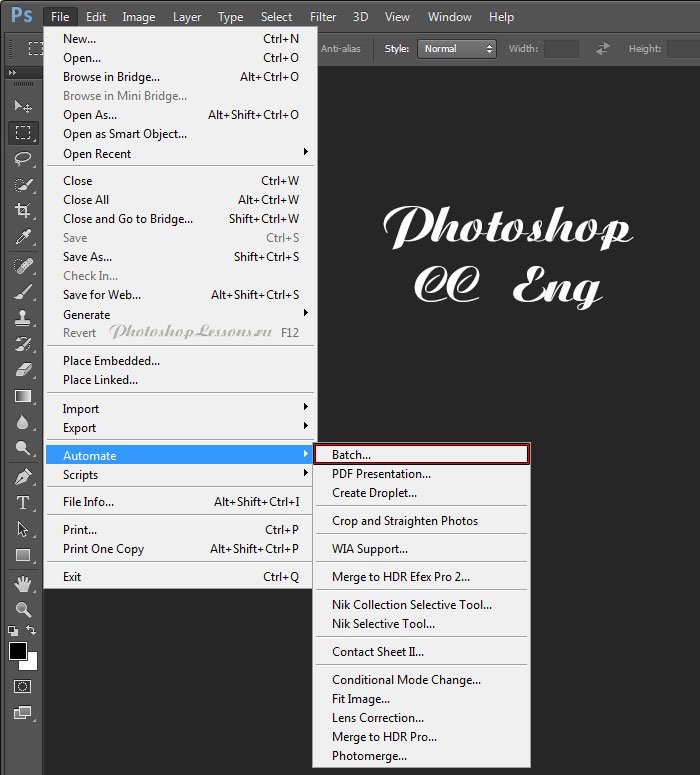This screenshot has width=700, height=775.
Task: Open the Style dropdown set to Normal
Action: [x=457, y=48]
